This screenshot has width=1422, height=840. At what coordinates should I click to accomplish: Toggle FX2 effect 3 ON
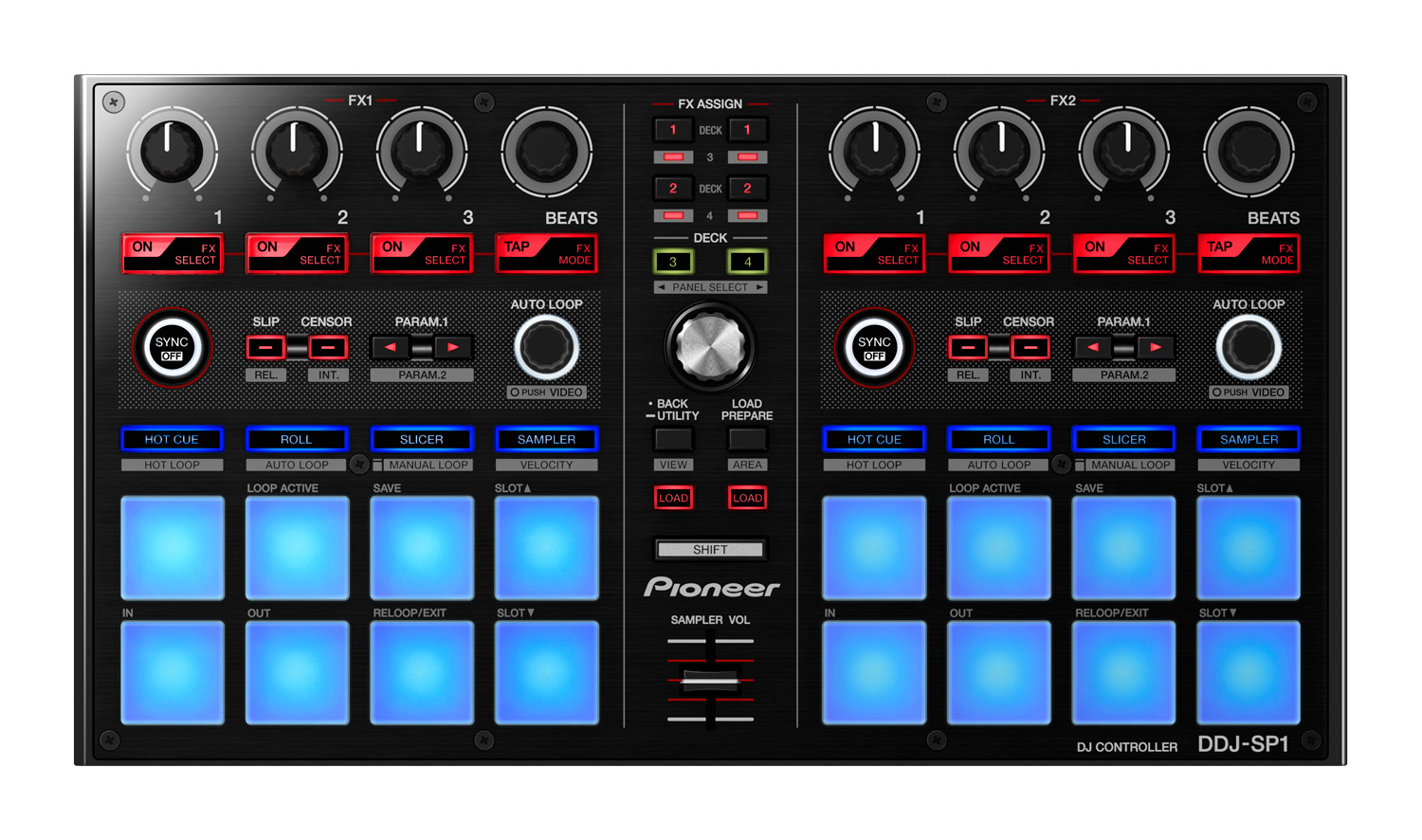(x=1123, y=253)
